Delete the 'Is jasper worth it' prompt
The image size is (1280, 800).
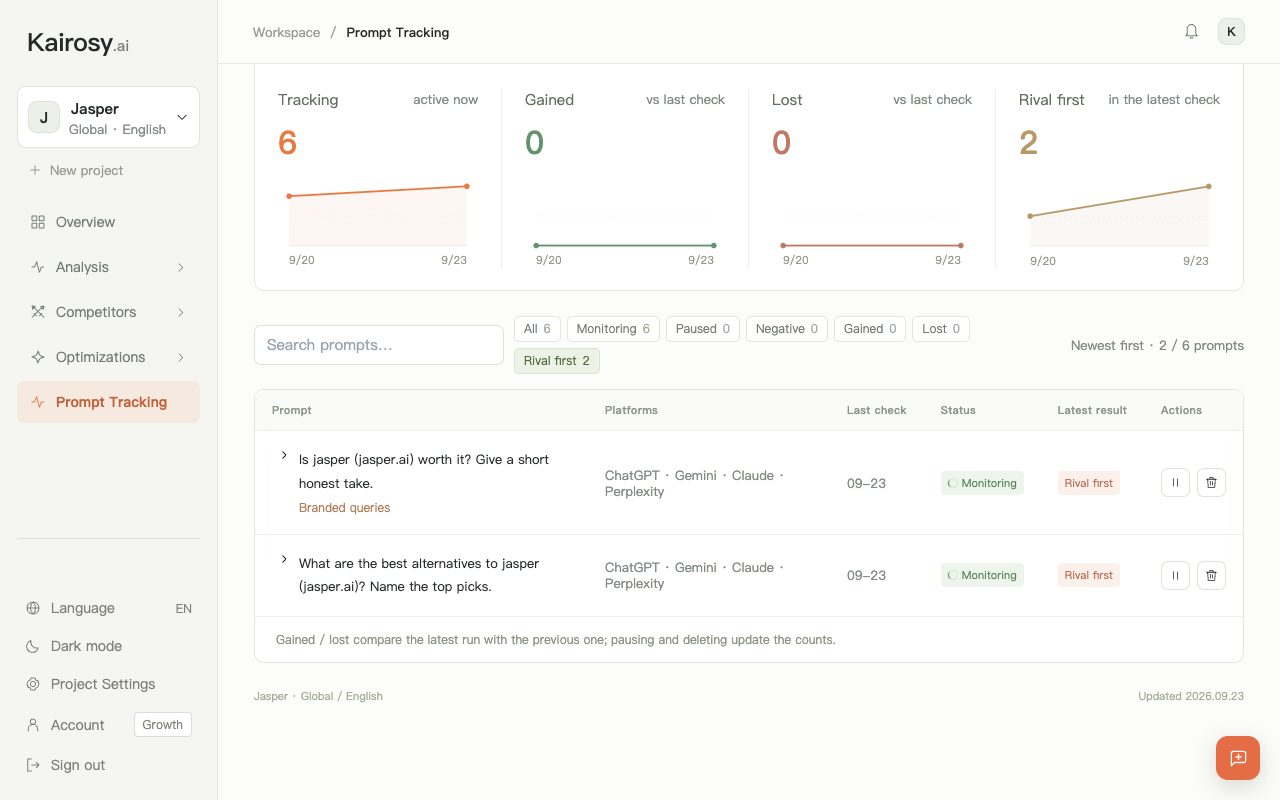coord(1211,483)
